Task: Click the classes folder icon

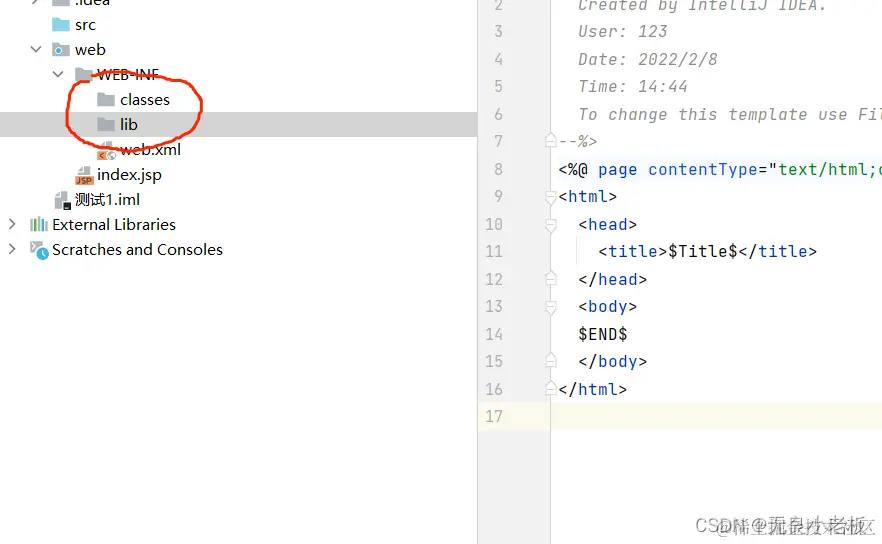Action: coord(106,100)
